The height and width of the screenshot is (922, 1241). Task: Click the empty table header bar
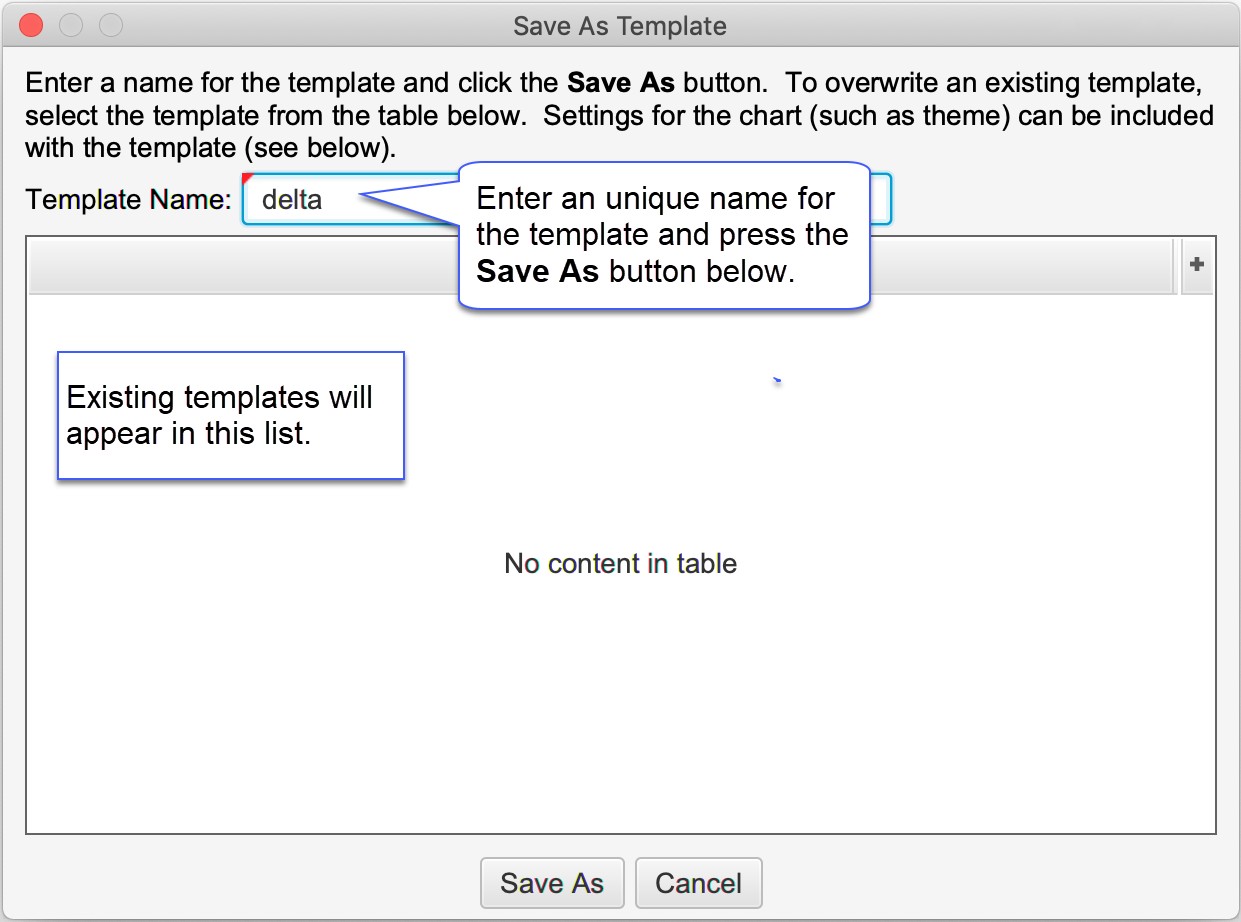click(240, 266)
